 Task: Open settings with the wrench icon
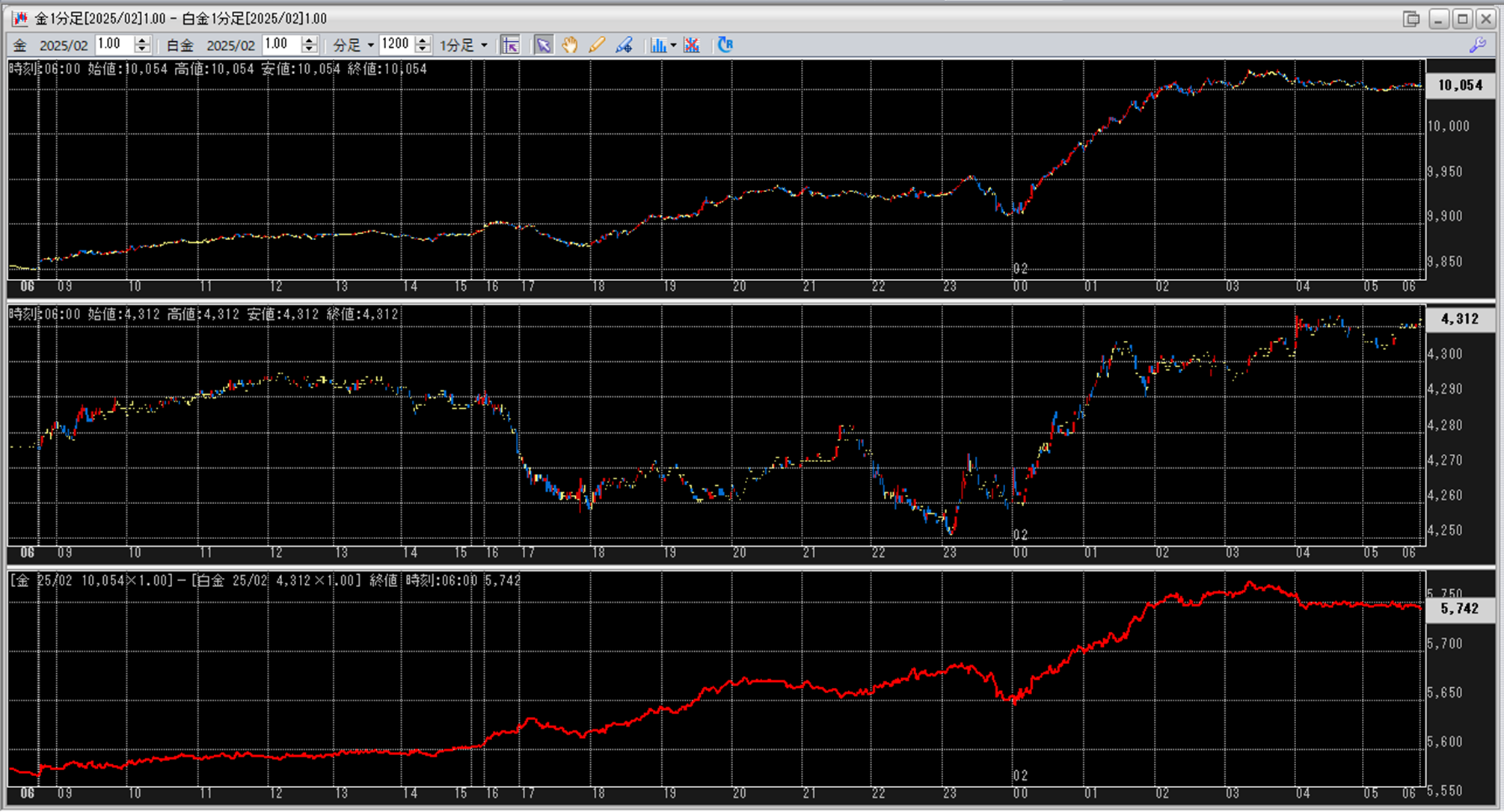1477,45
